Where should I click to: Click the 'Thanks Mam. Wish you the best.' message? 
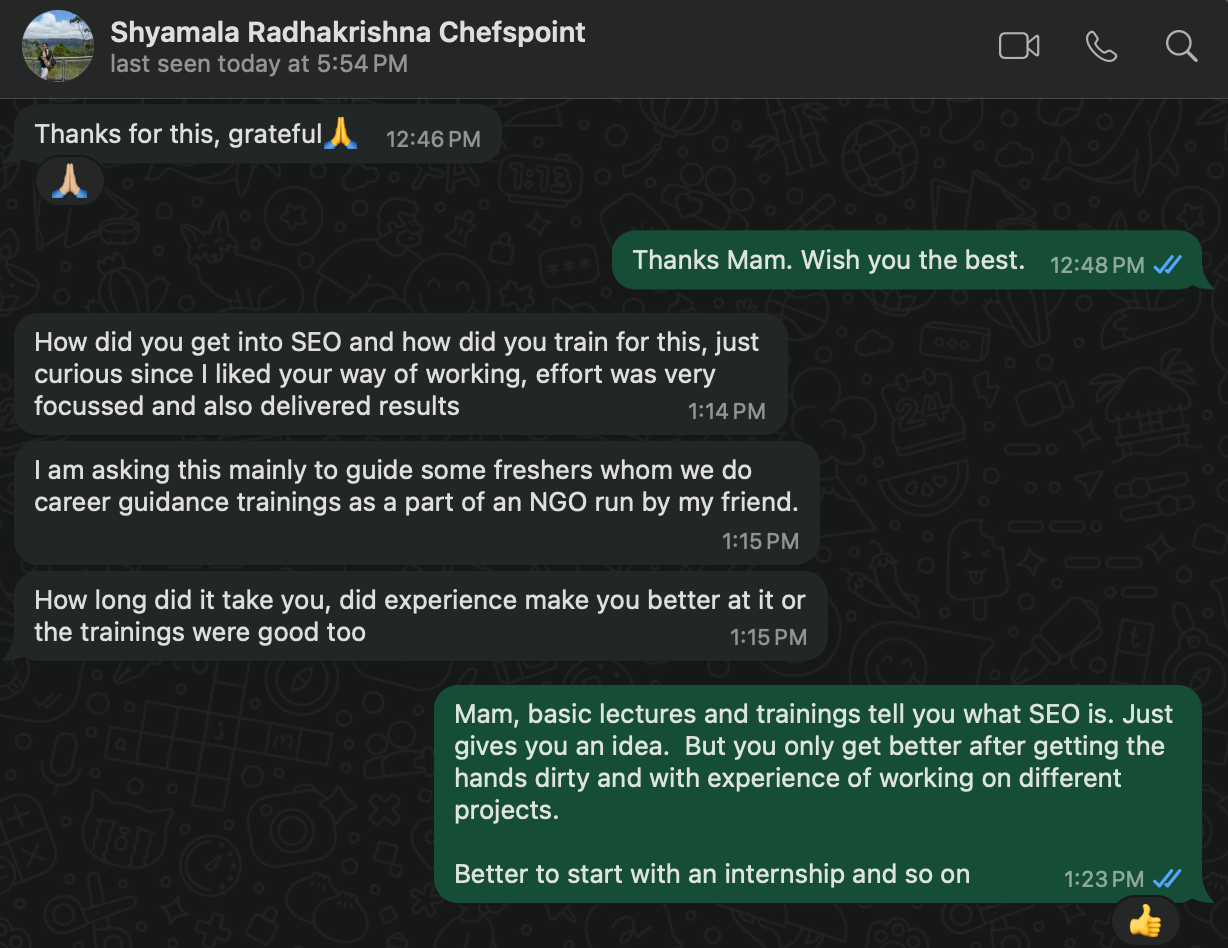(828, 260)
